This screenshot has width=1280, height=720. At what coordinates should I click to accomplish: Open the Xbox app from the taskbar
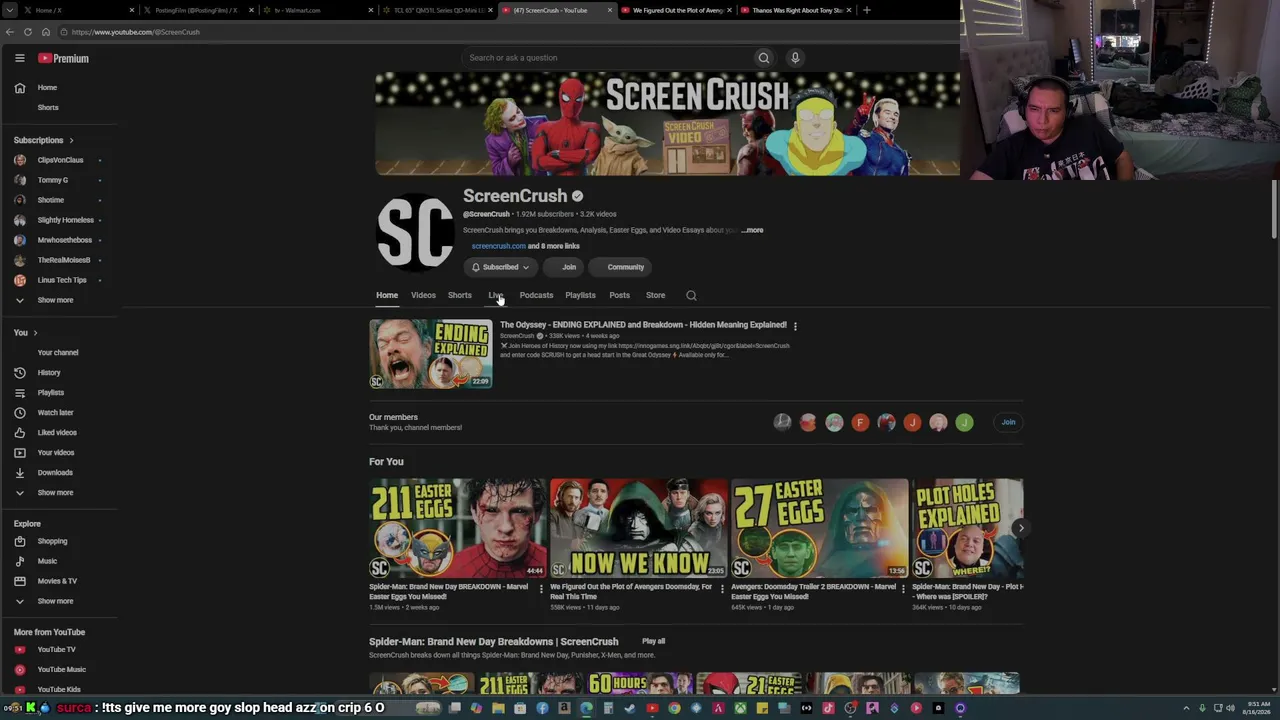pos(740,708)
